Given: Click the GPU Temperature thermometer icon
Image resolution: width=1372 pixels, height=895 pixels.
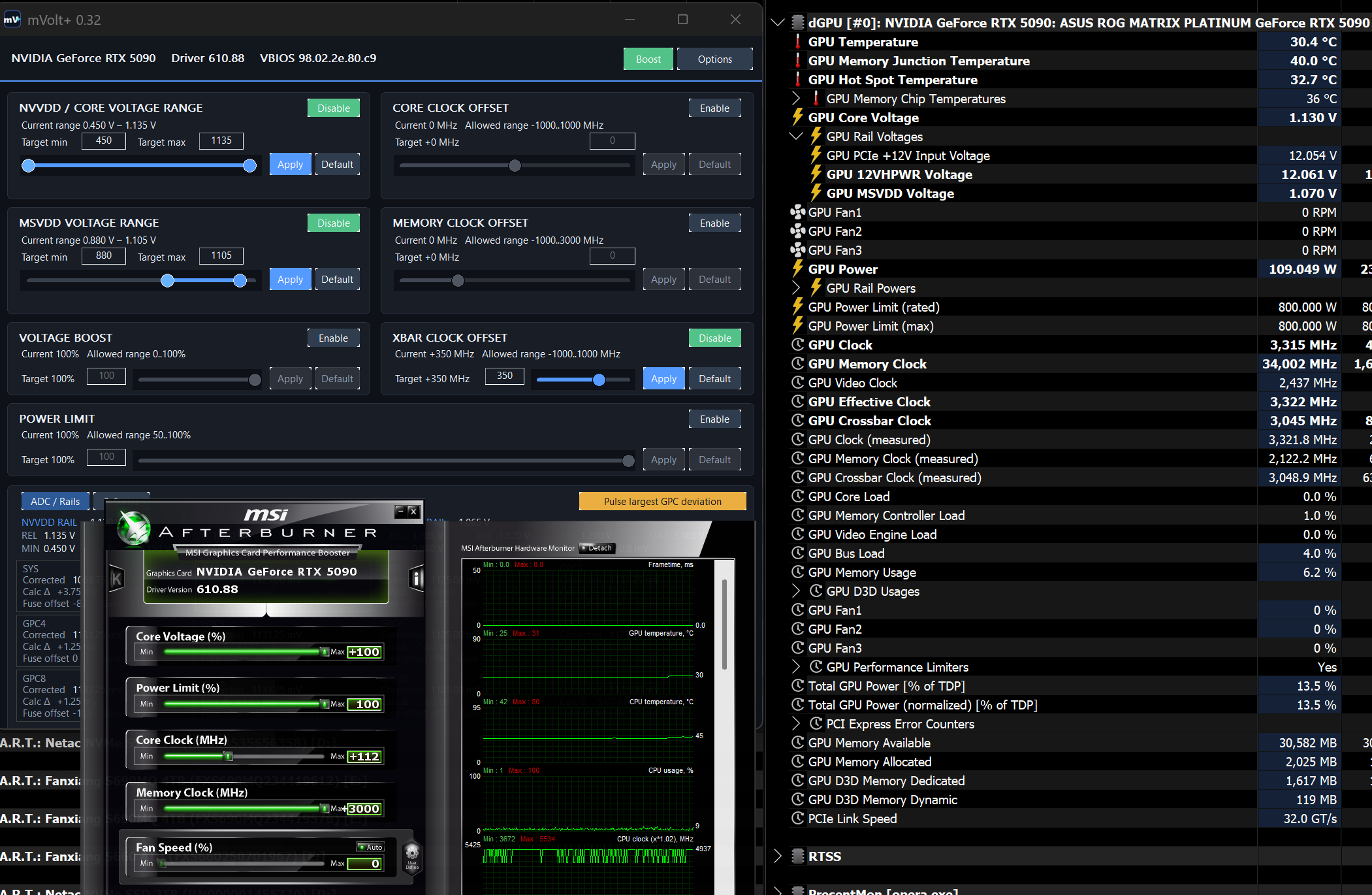Looking at the screenshot, I should pyautogui.click(x=797, y=42).
